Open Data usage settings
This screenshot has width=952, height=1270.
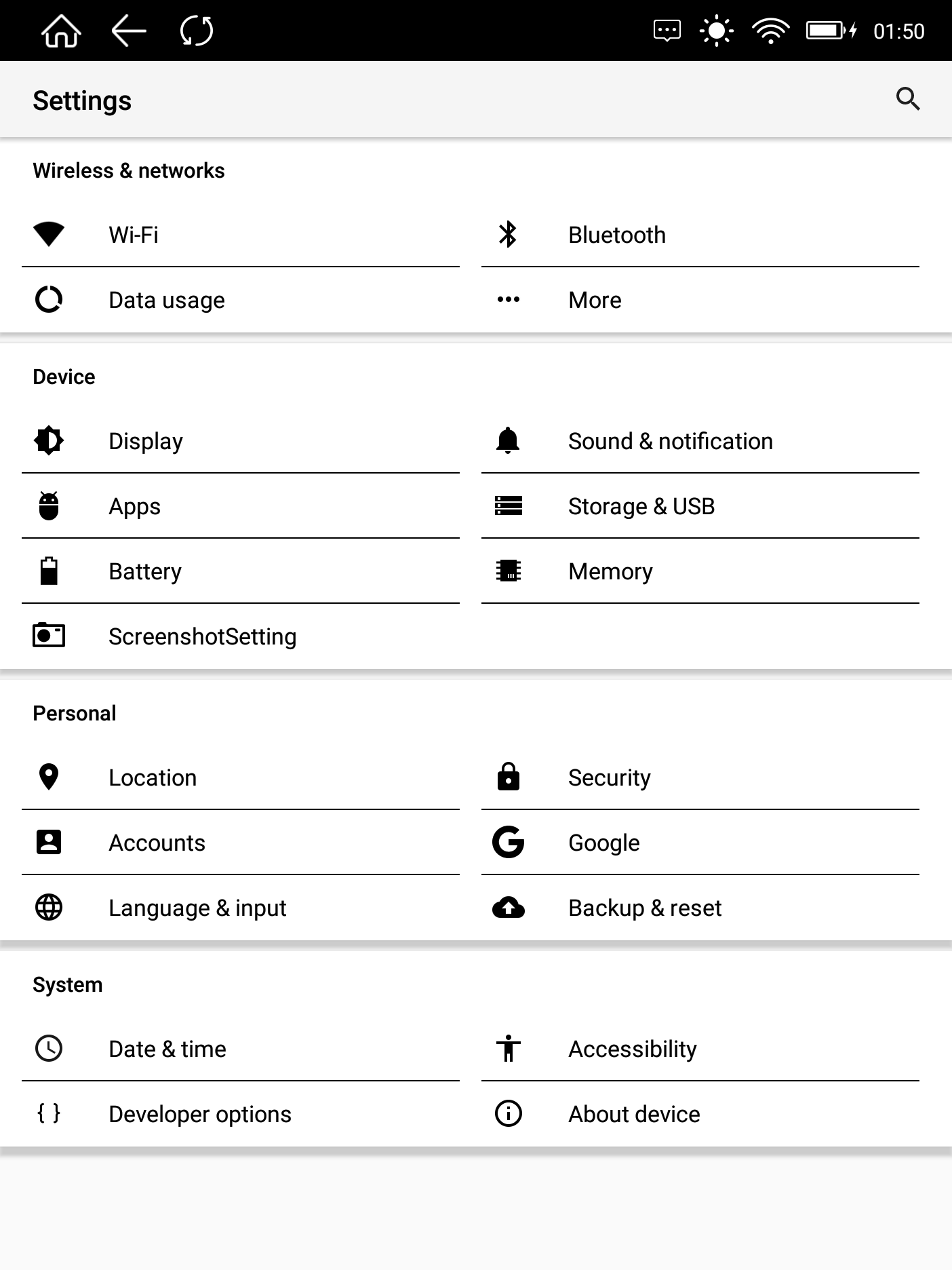[x=167, y=300]
